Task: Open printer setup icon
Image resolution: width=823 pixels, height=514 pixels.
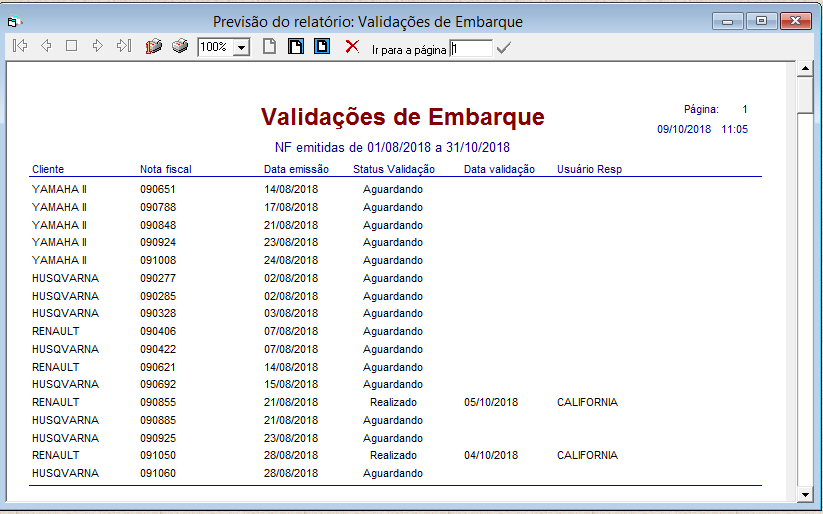Action: tap(153, 46)
